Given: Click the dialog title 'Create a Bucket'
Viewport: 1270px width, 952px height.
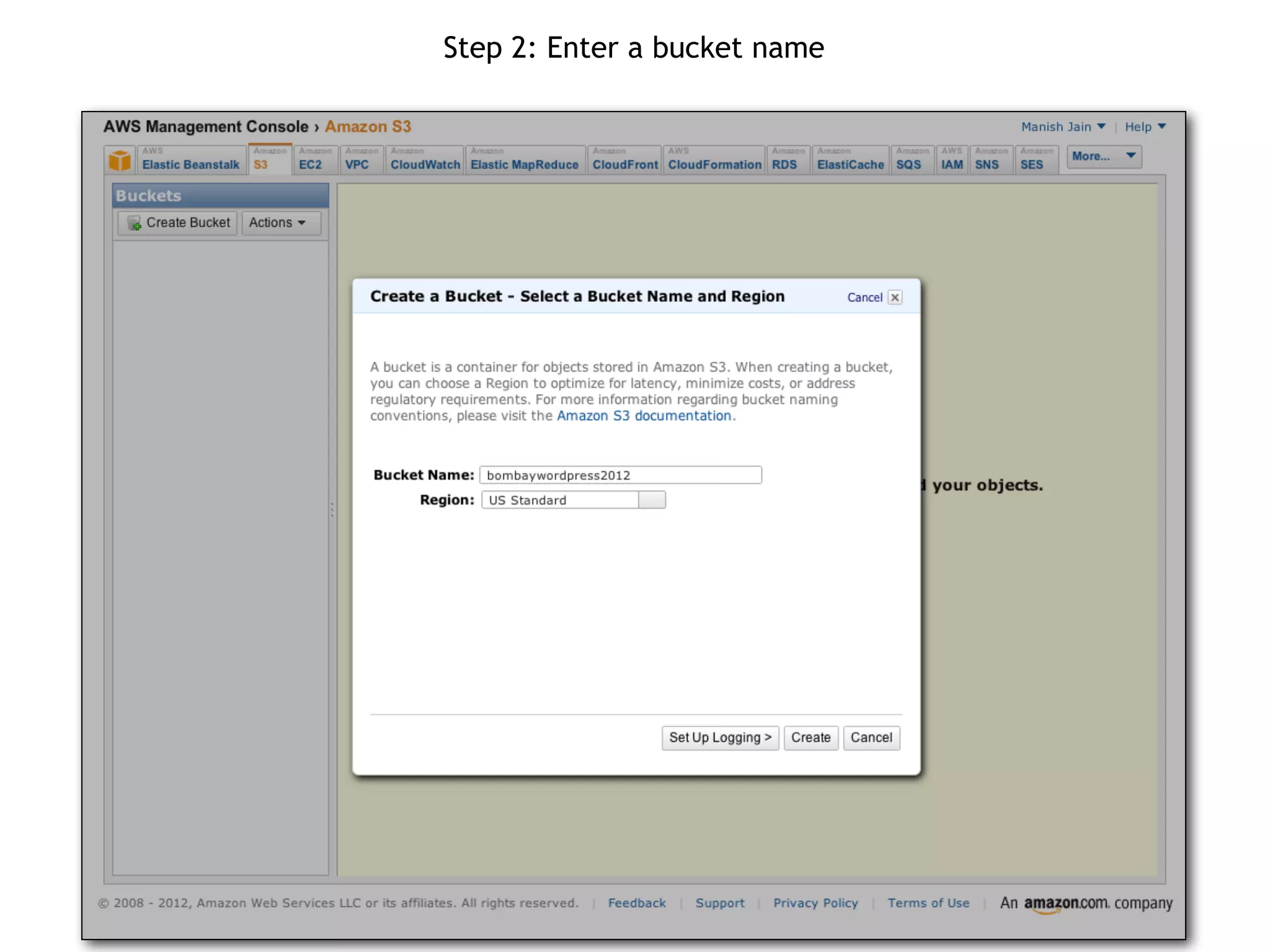Looking at the screenshot, I should point(577,297).
